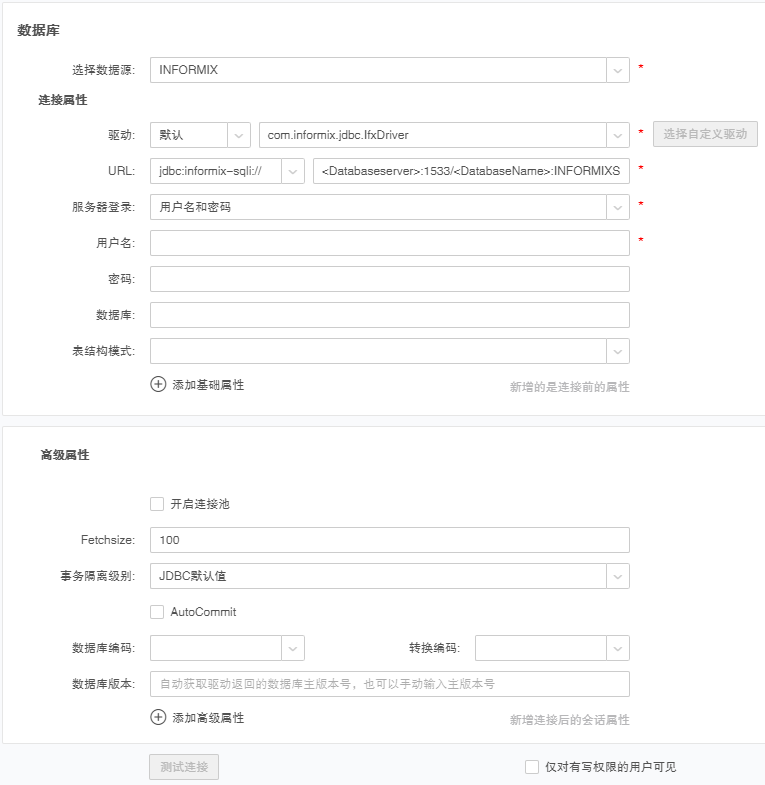Click the Fetchsize field showing 100
This screenshot has height=785, width=765.
click(389, 540)
